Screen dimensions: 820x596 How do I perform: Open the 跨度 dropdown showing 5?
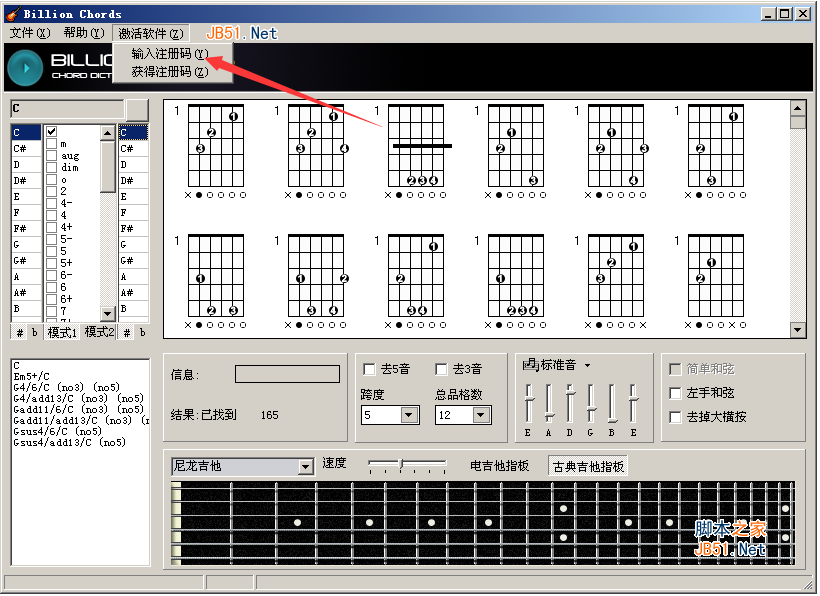tap(409, 415)
